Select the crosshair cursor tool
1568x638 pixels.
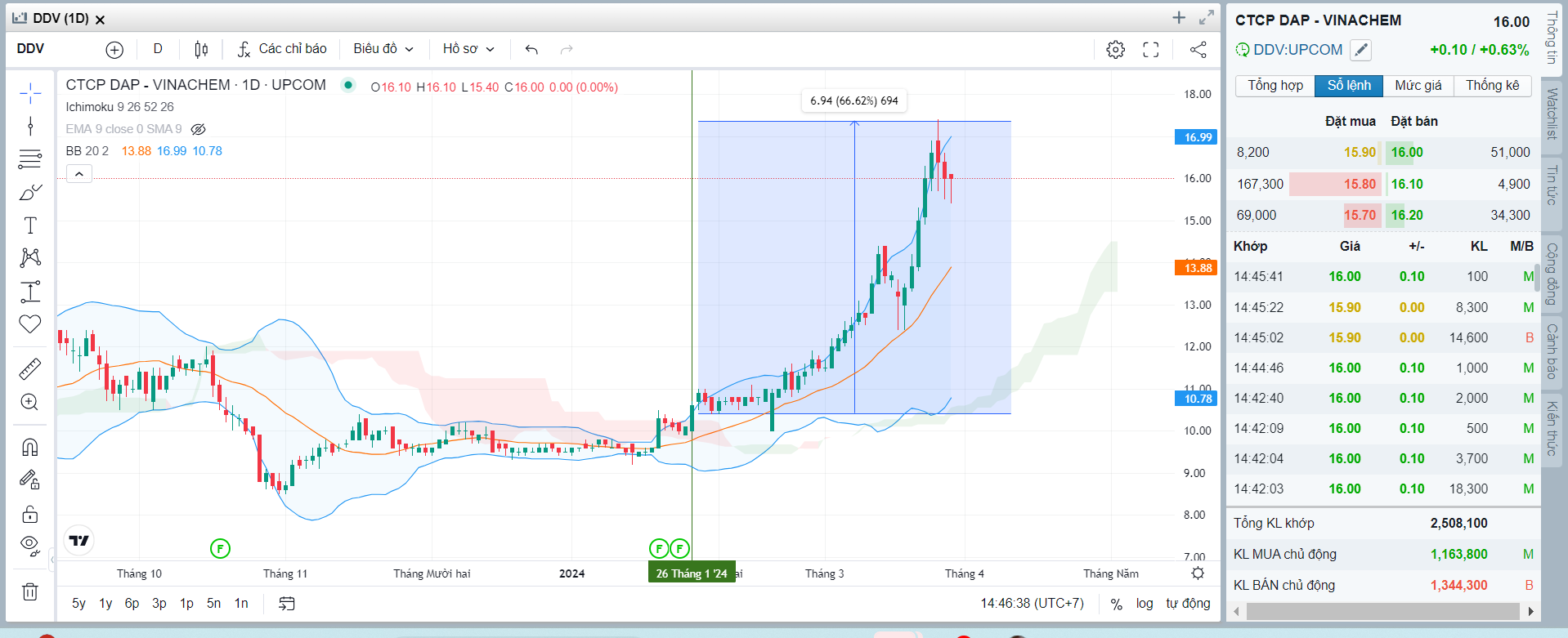click(x=30, y=93)
